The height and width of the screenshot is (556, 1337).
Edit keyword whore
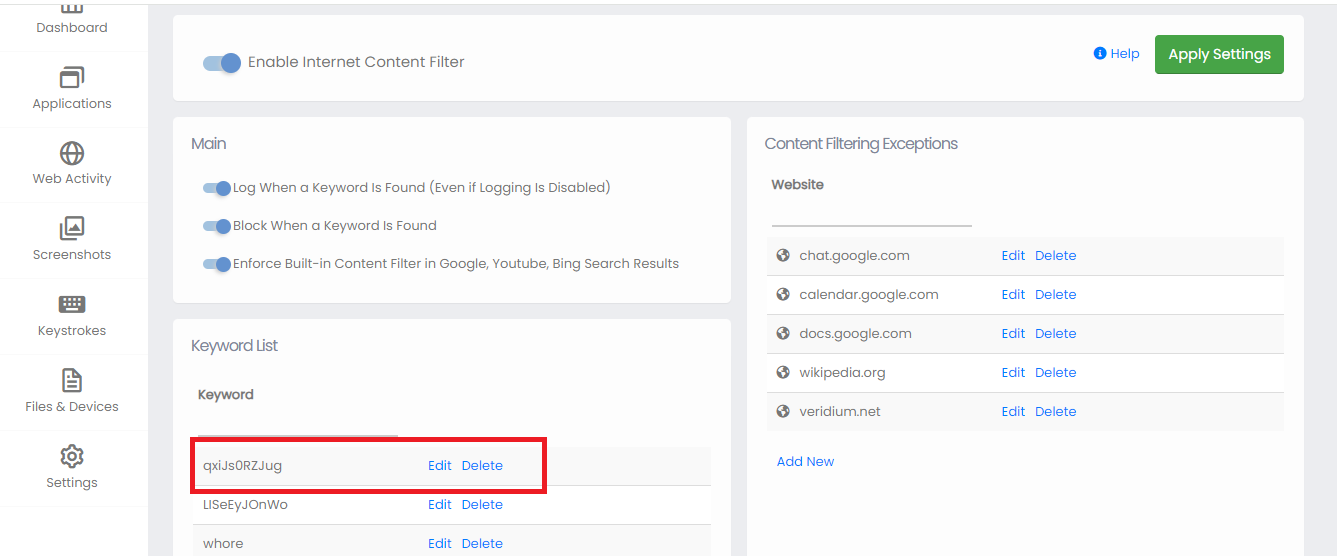tap(440, 543)
